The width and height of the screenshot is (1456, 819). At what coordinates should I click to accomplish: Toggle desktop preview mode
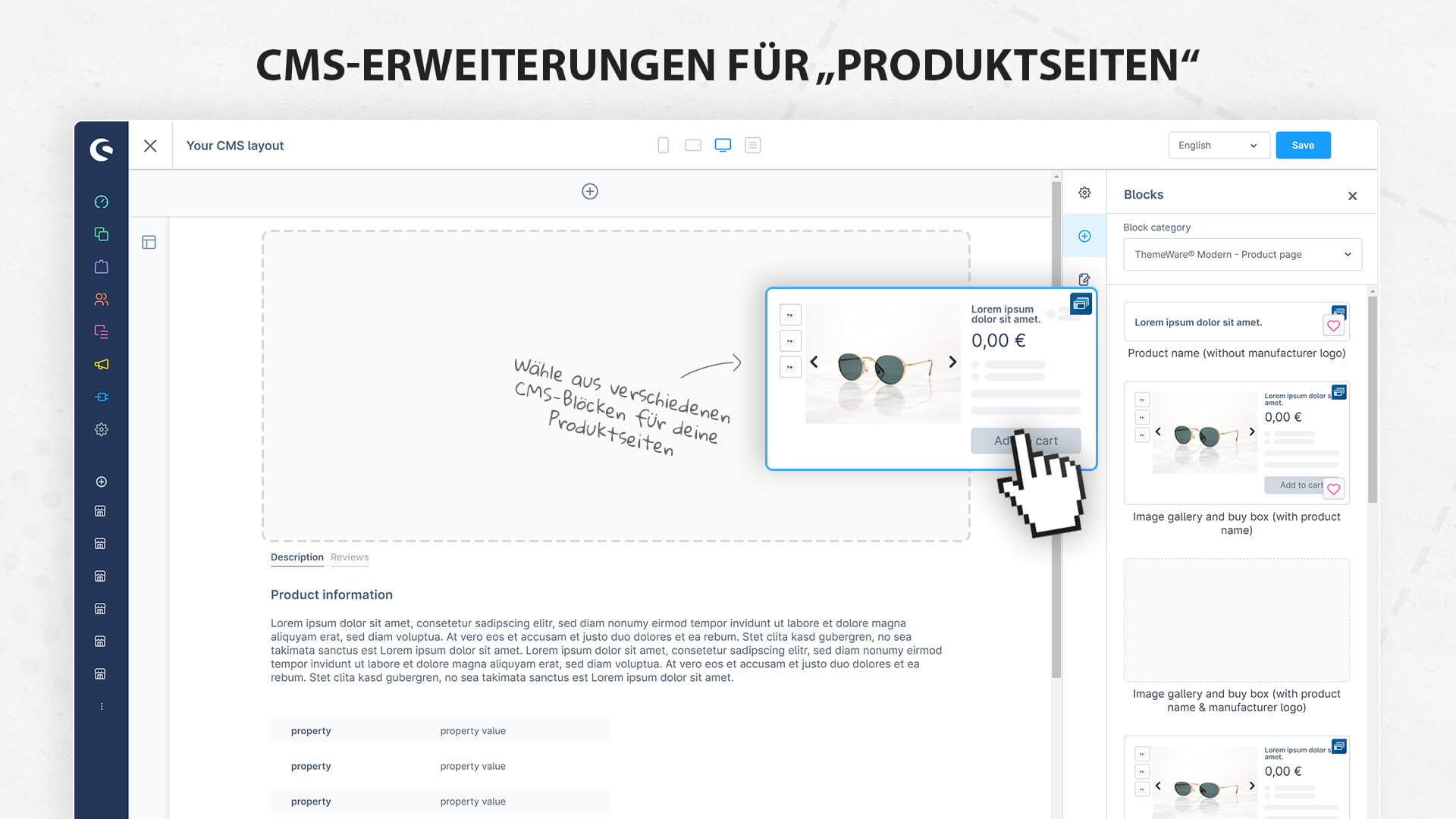(723, 145)
